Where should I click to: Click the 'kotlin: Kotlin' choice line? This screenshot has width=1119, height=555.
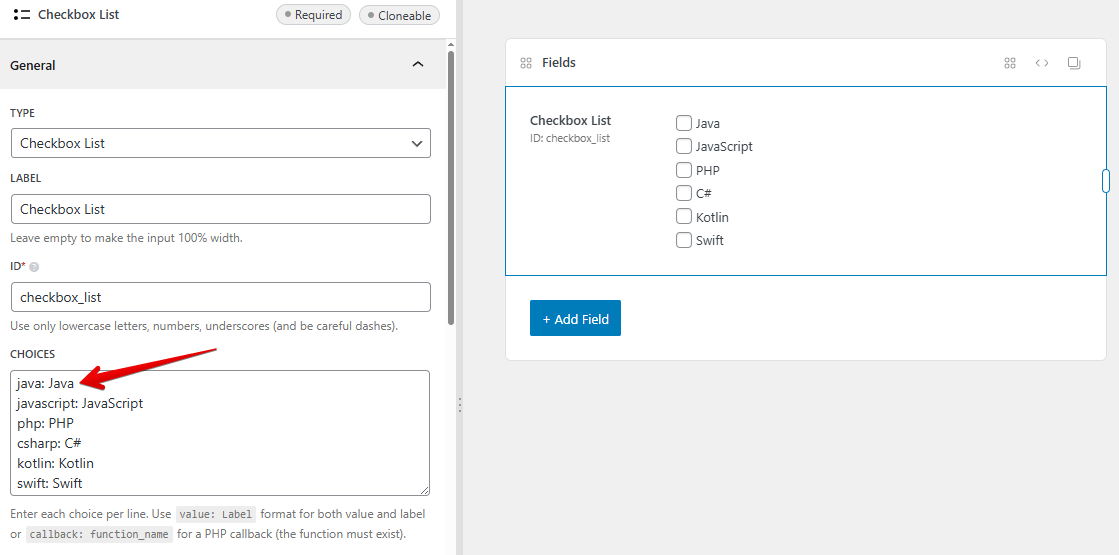(x=55, y=463)
